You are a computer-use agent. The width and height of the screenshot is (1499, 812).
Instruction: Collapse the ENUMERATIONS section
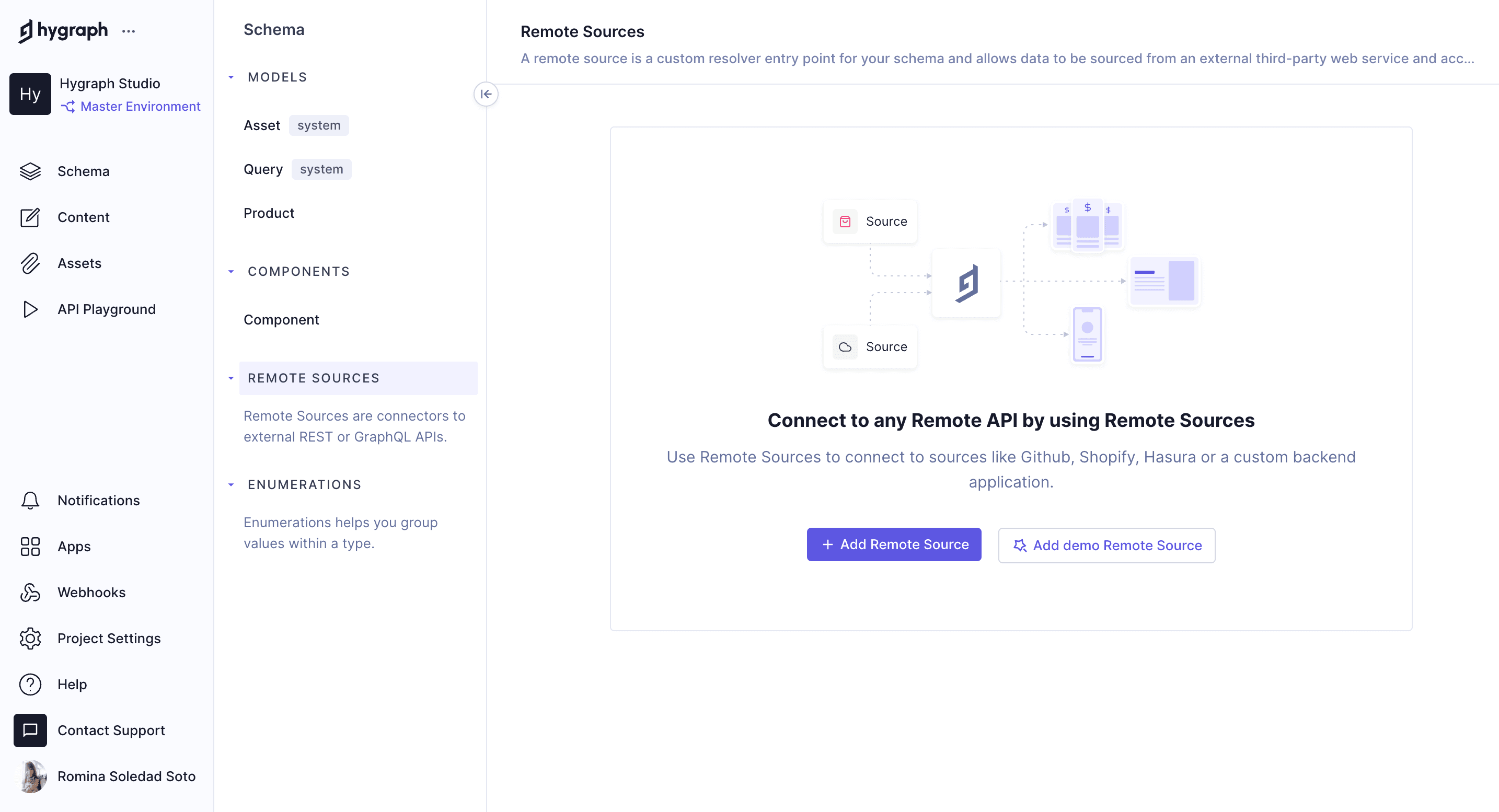pyautogui.click(x=231, y=484)
